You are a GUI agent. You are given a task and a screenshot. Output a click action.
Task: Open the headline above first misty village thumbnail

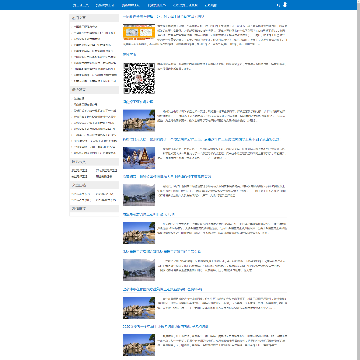167,176
